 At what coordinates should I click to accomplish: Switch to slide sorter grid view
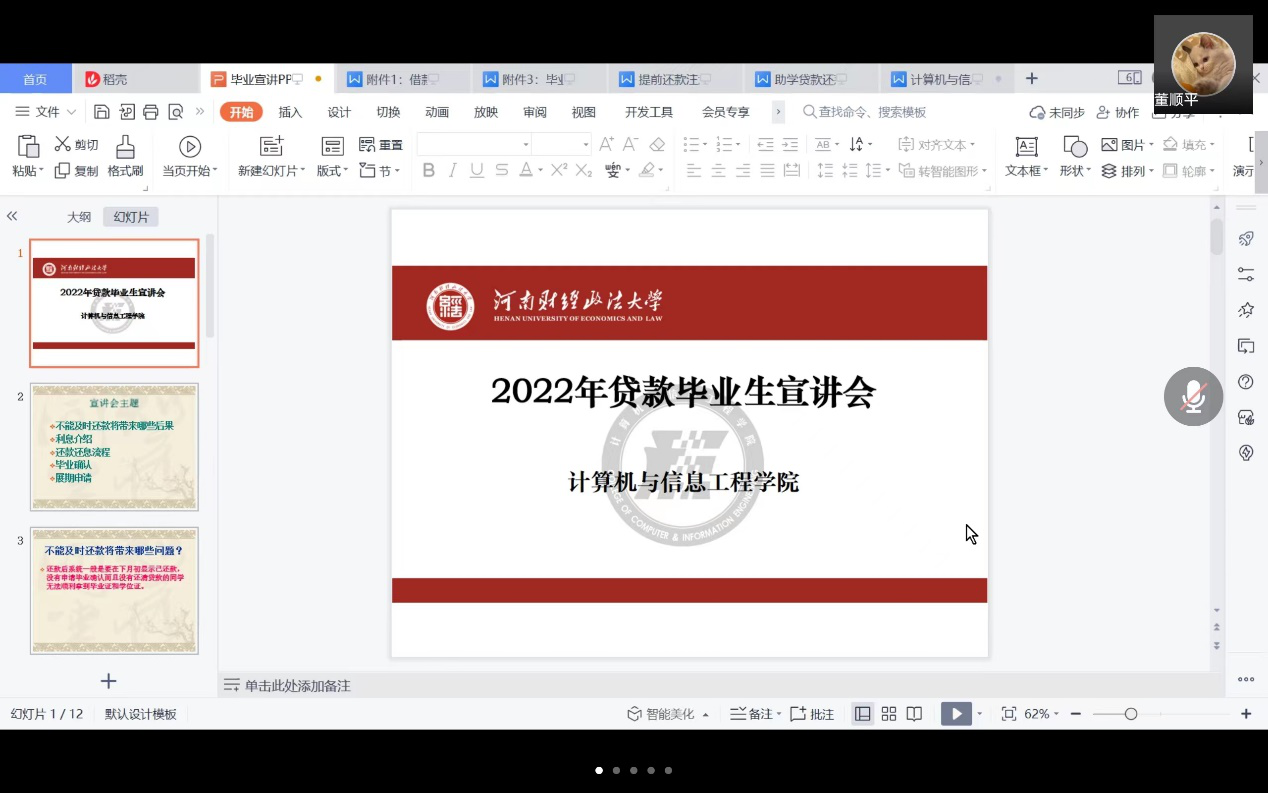[888, 714]
